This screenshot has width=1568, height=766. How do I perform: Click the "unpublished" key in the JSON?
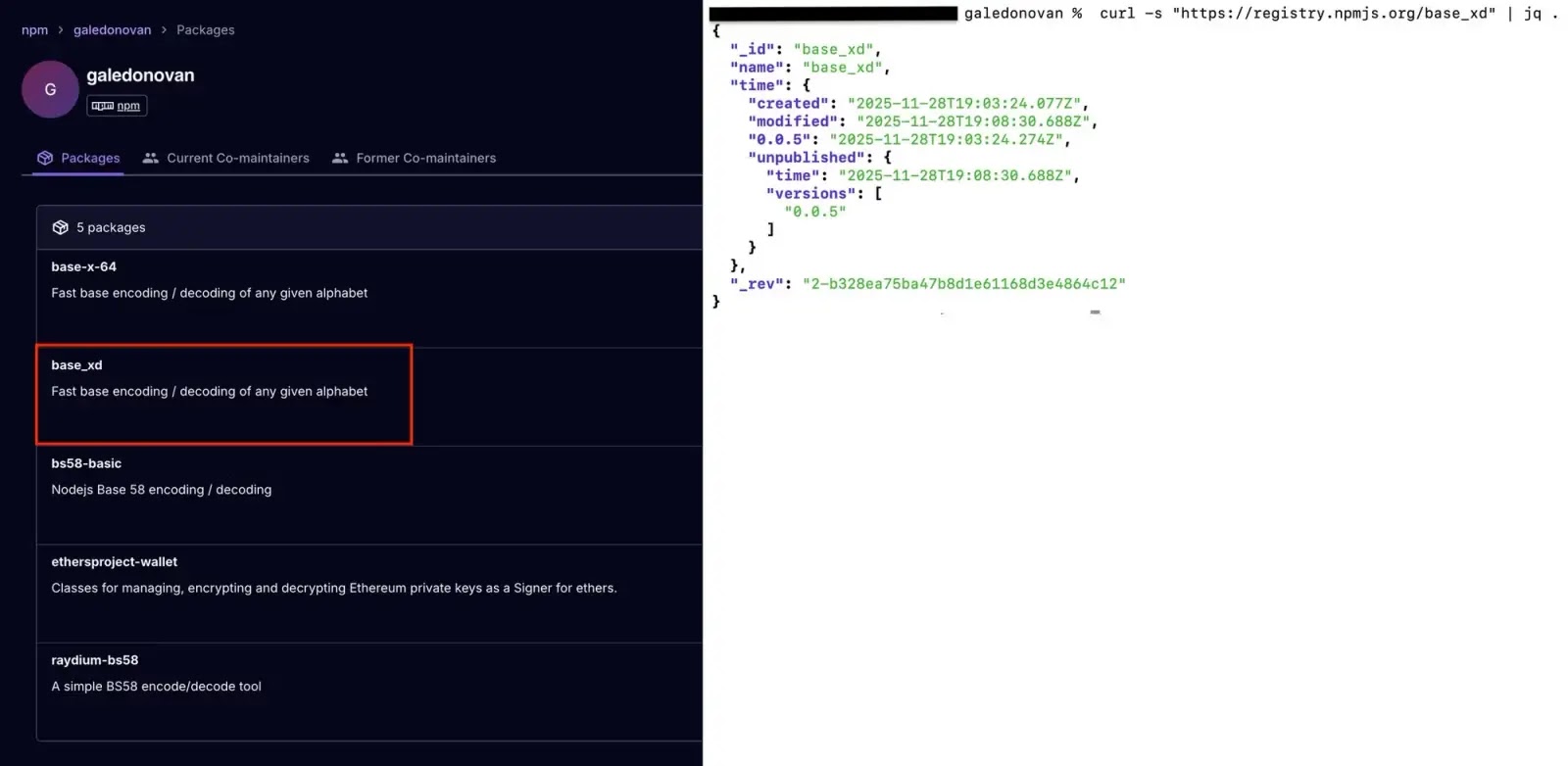click(x=808, y=158)
